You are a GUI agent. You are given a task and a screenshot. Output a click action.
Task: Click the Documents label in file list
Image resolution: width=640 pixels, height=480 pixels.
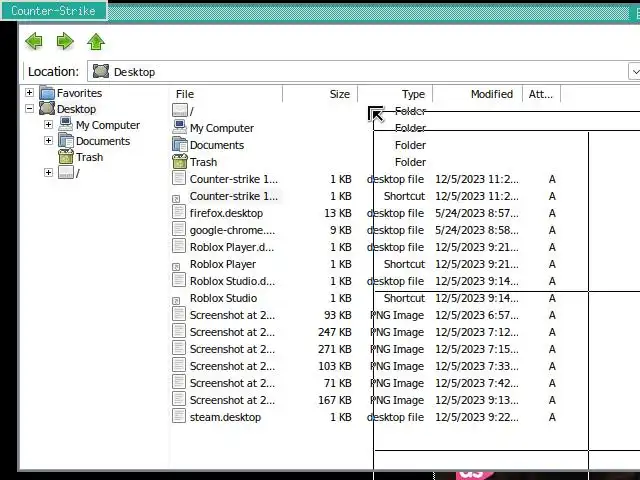(217, 145)
